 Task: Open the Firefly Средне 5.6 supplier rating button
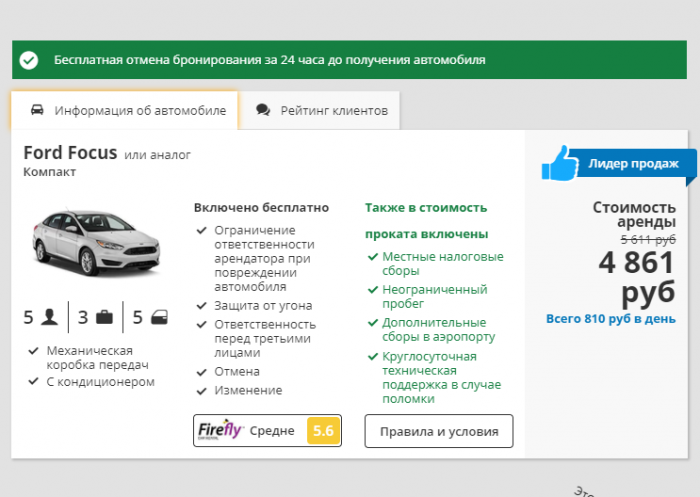267,430
